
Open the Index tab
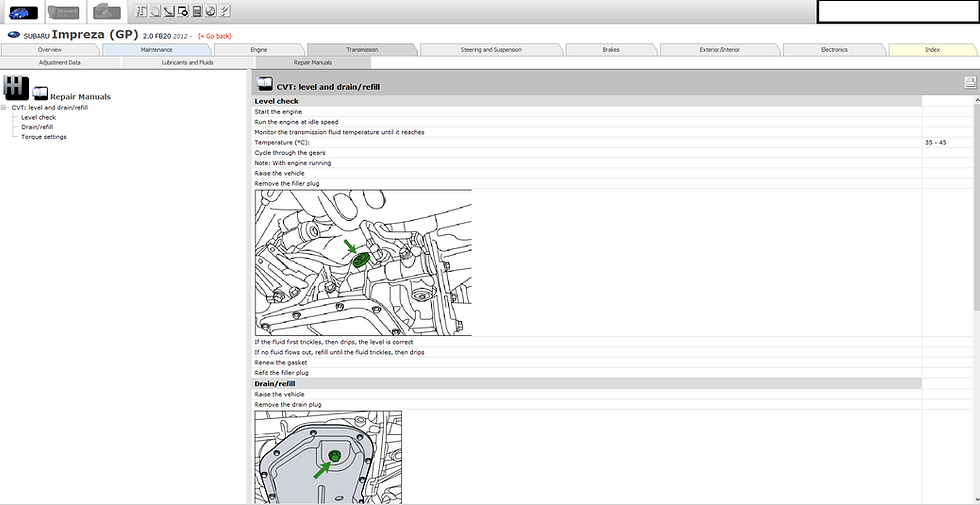(x=932, y=49)
